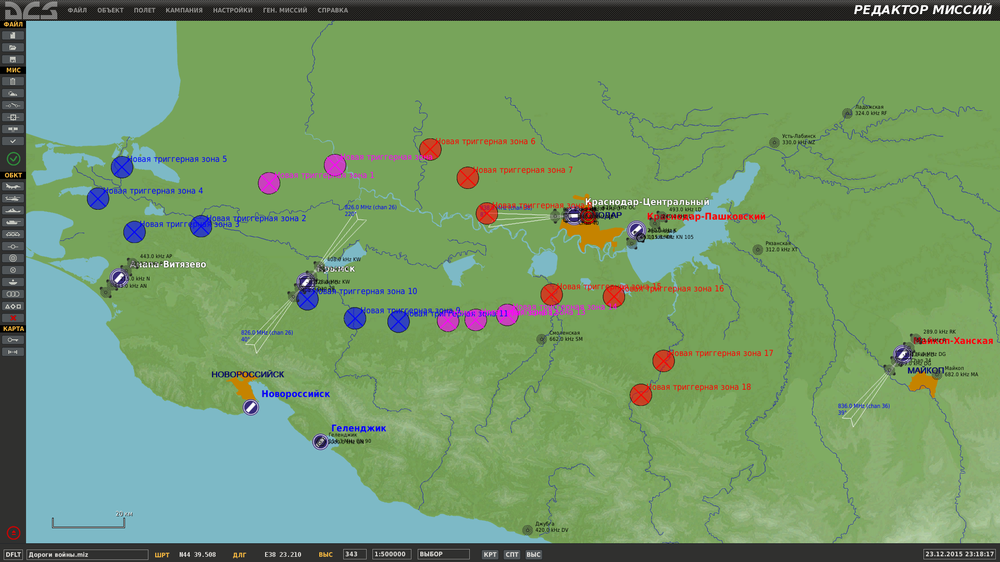Select the Майкоп-Ханская airfield icon
1000x562 pixels.
(902, 354)
